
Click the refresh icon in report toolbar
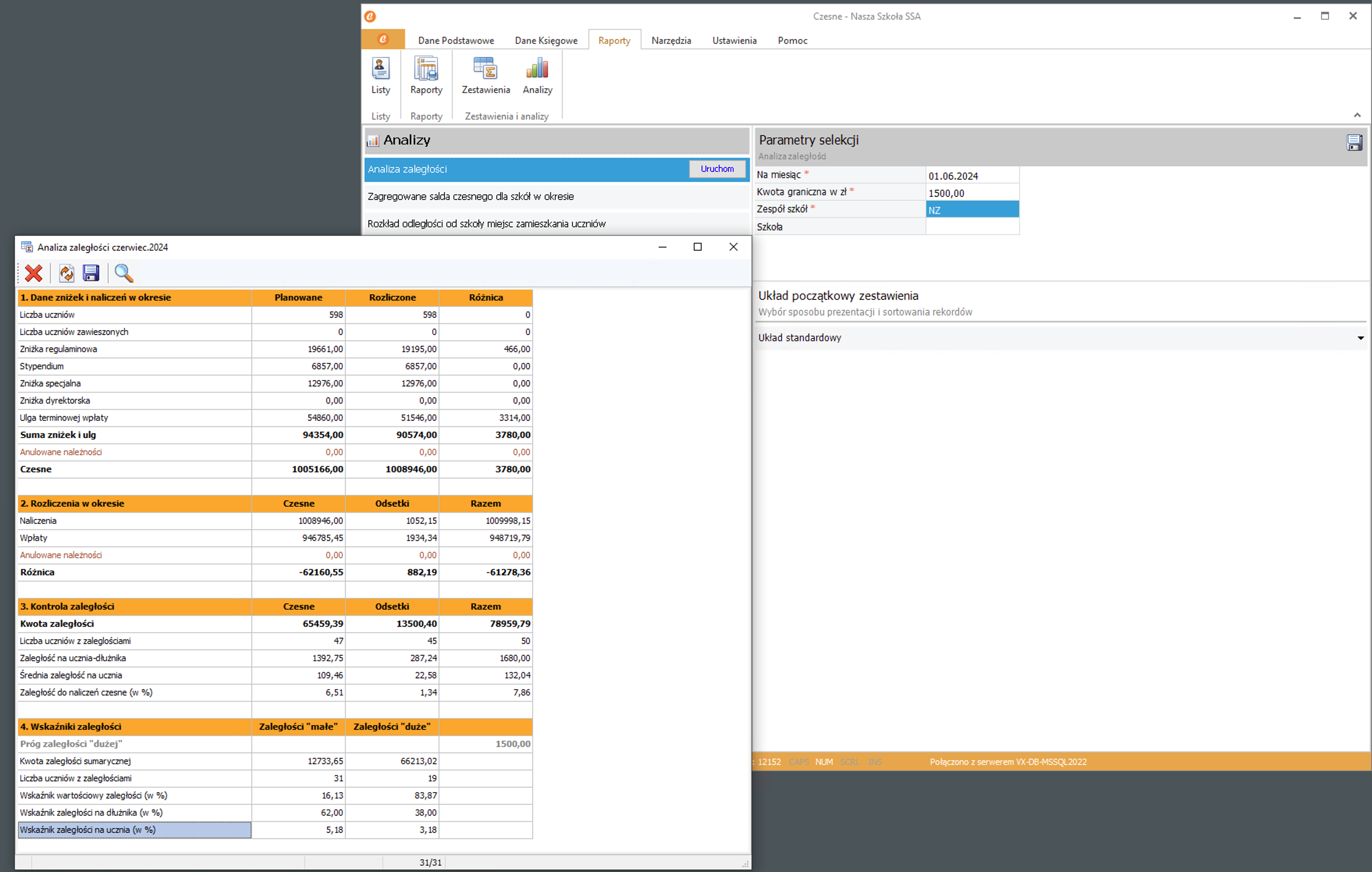[x=67, y=274]
